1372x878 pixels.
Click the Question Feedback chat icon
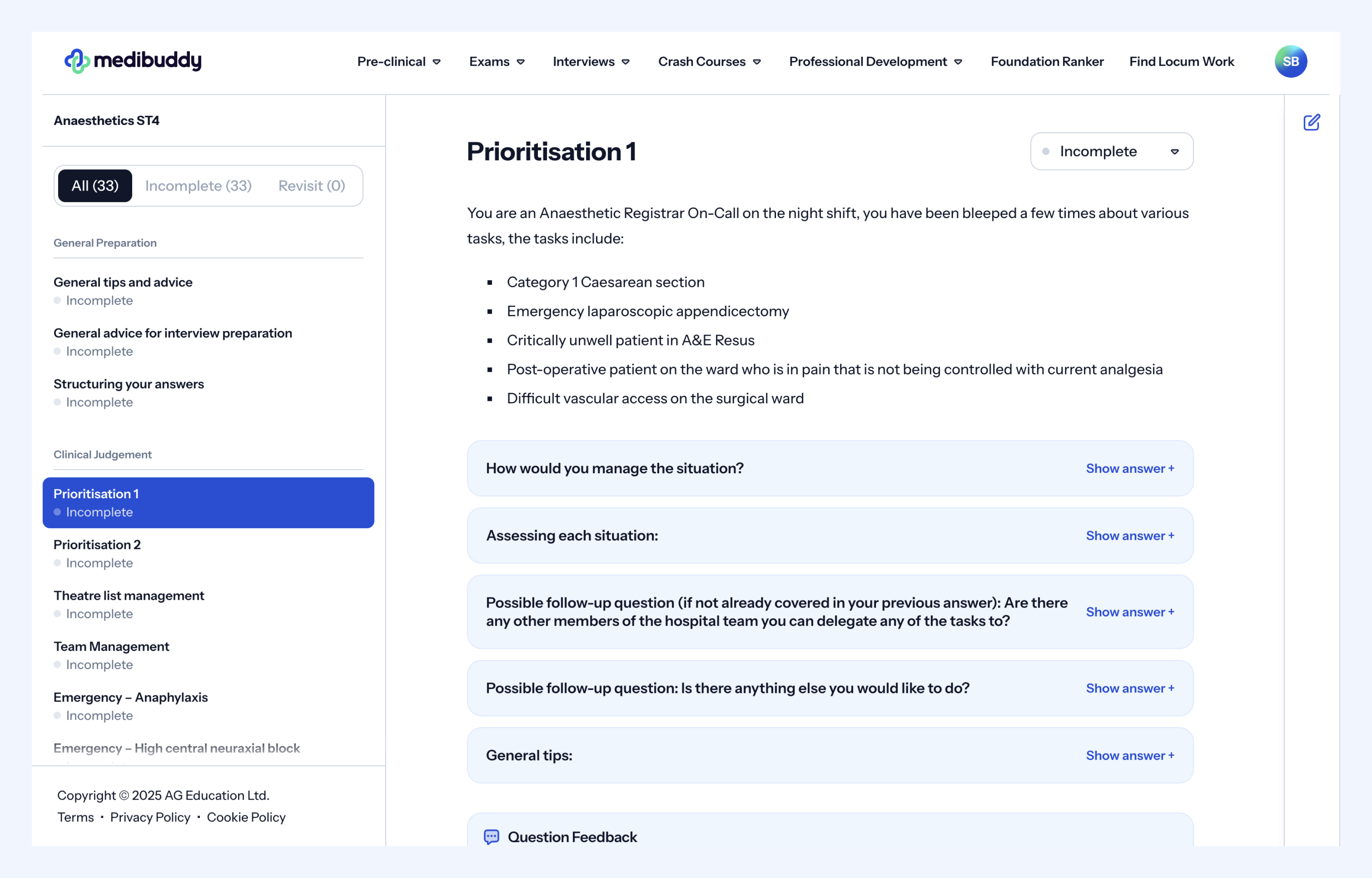point(491,836)
